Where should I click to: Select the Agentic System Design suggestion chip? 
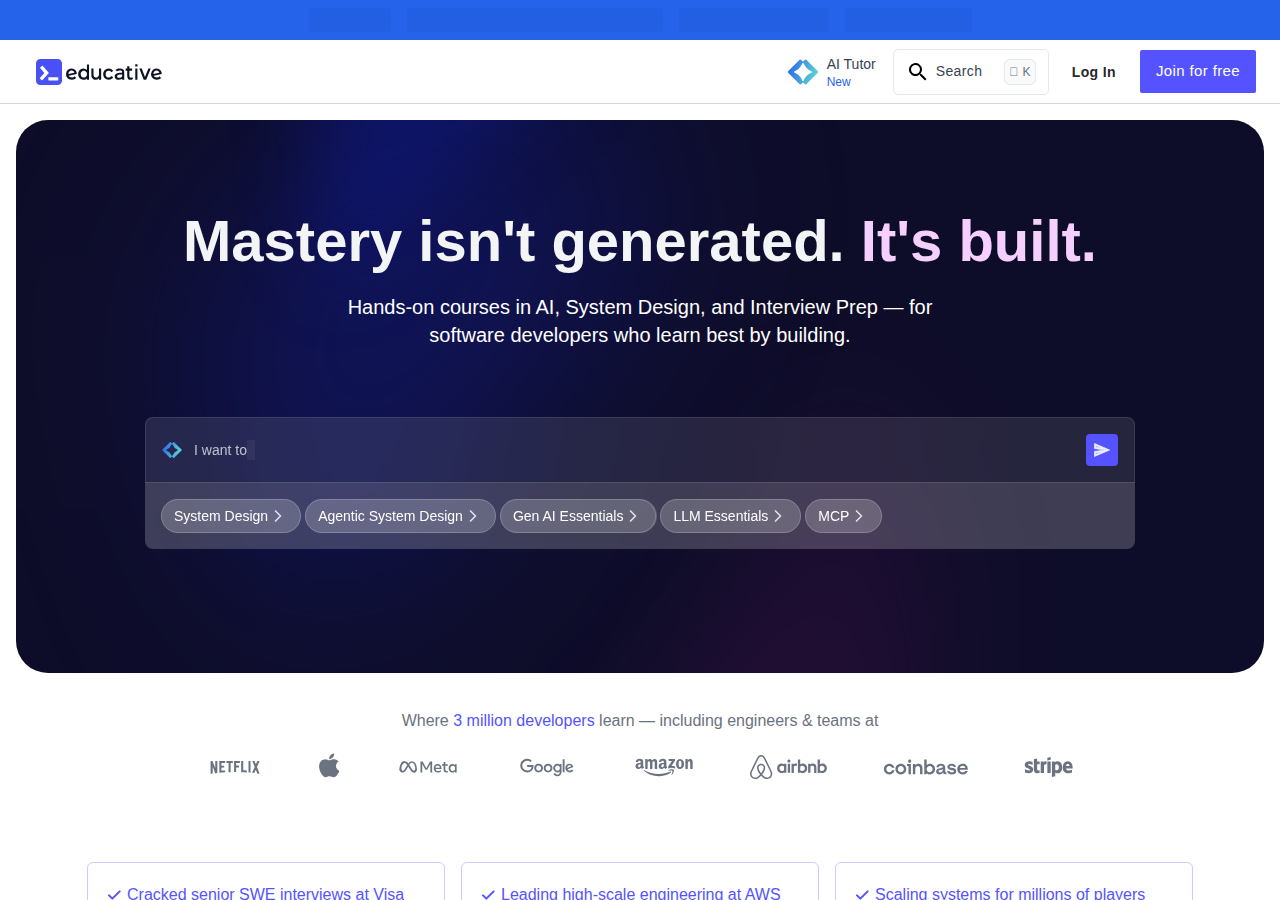click(400, 516)
